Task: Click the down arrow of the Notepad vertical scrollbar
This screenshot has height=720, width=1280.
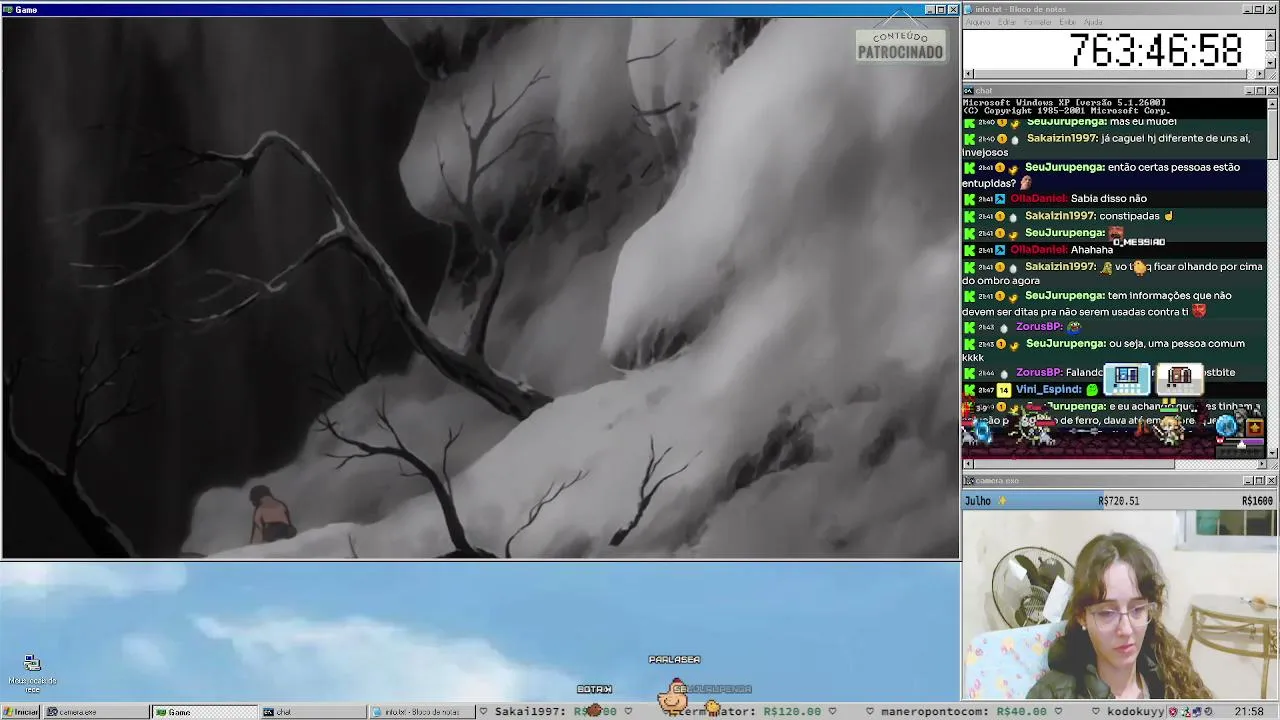Action: [x=1272, y=63]
